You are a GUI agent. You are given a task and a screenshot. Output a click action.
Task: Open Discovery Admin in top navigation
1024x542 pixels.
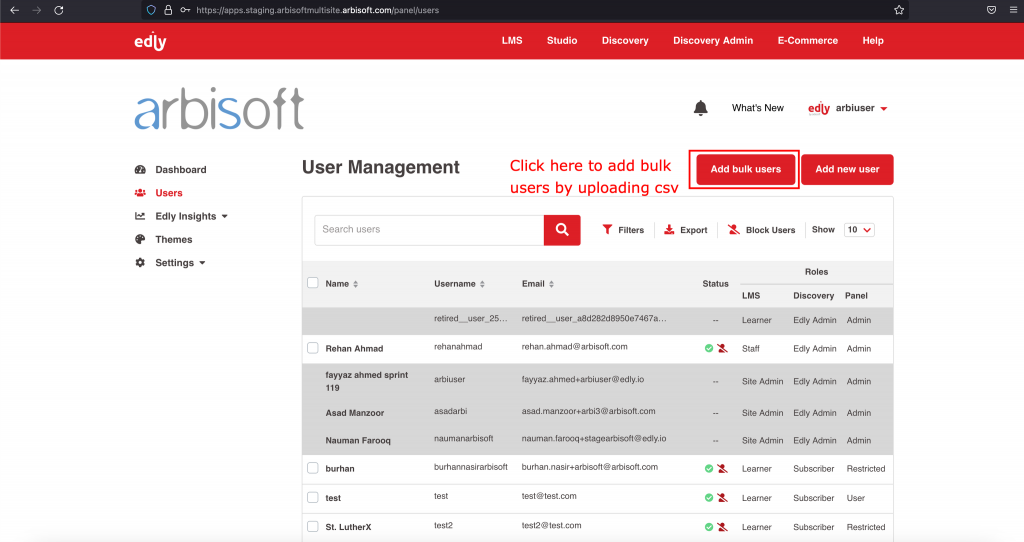[713, 40]
